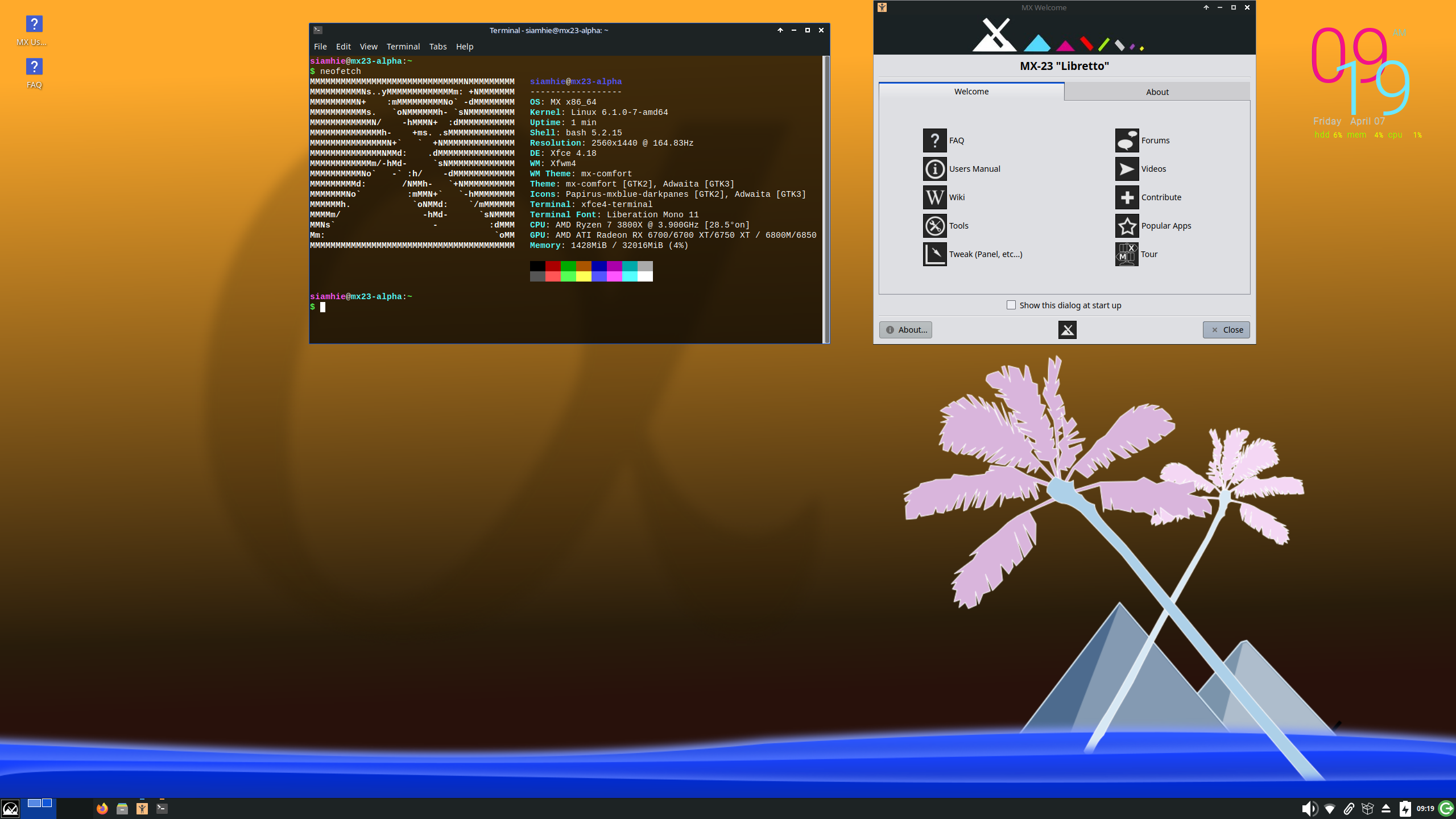
Task: Click the panel clock showing 09:19
Action: point(1425,808)
